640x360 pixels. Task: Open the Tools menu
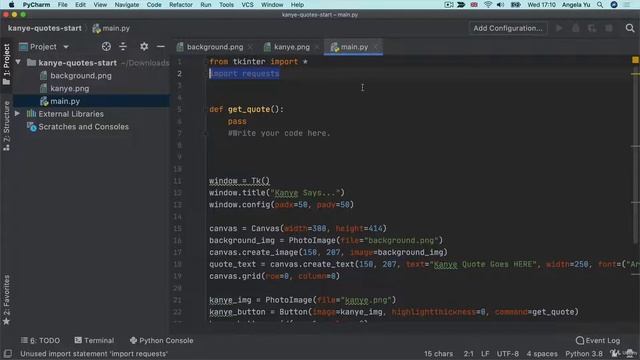226,4
